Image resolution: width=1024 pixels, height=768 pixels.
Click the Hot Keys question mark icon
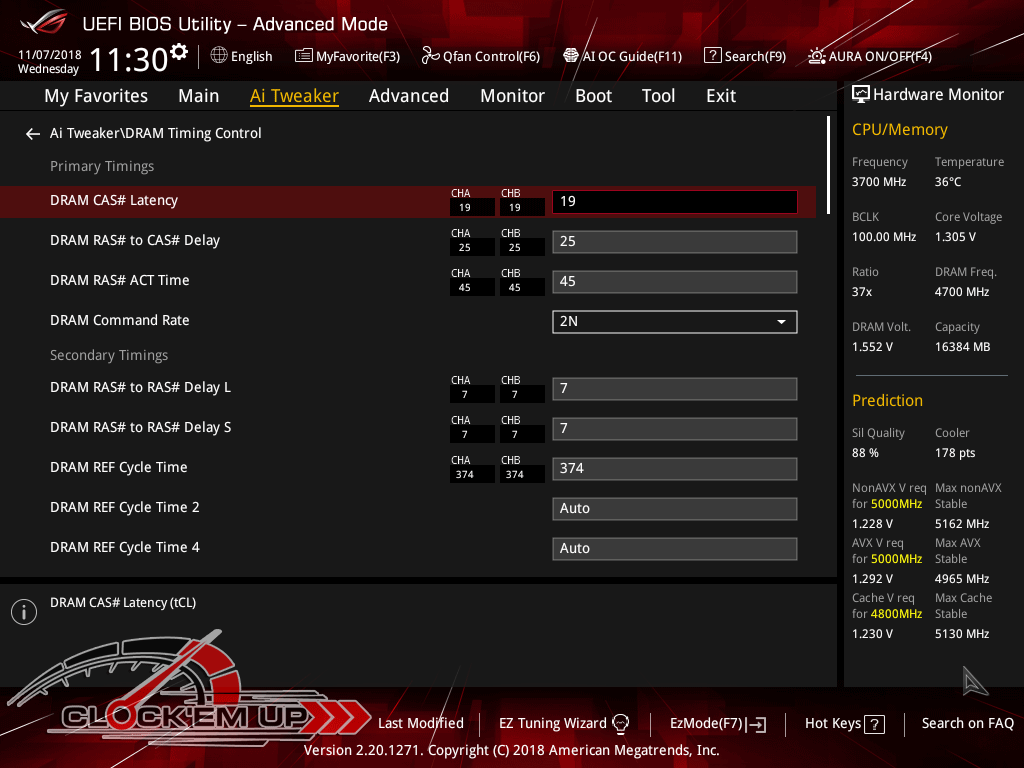coord(874,724)
